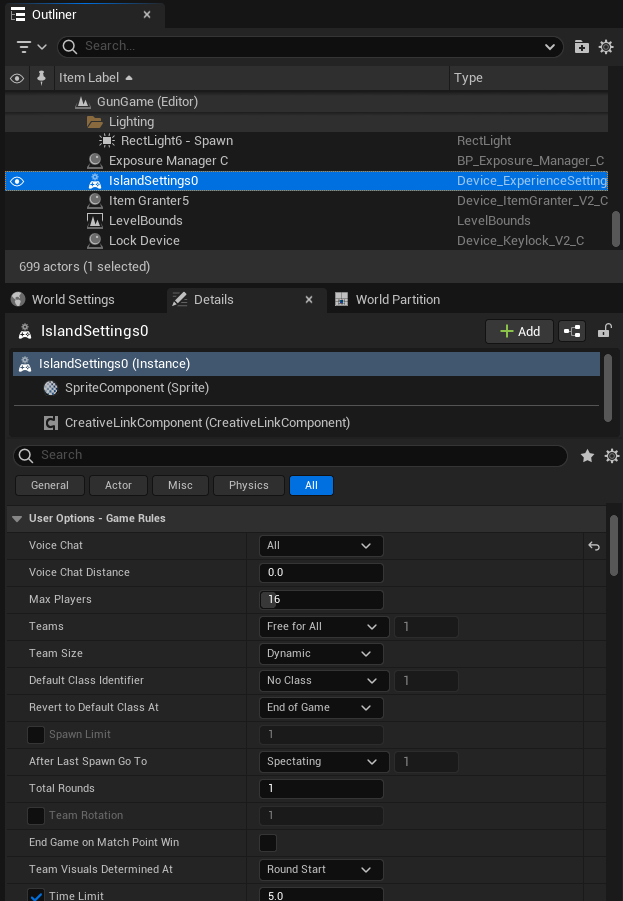Enable the Spawn Limit checkbox
623x901 pixels.
coord(36,734)
